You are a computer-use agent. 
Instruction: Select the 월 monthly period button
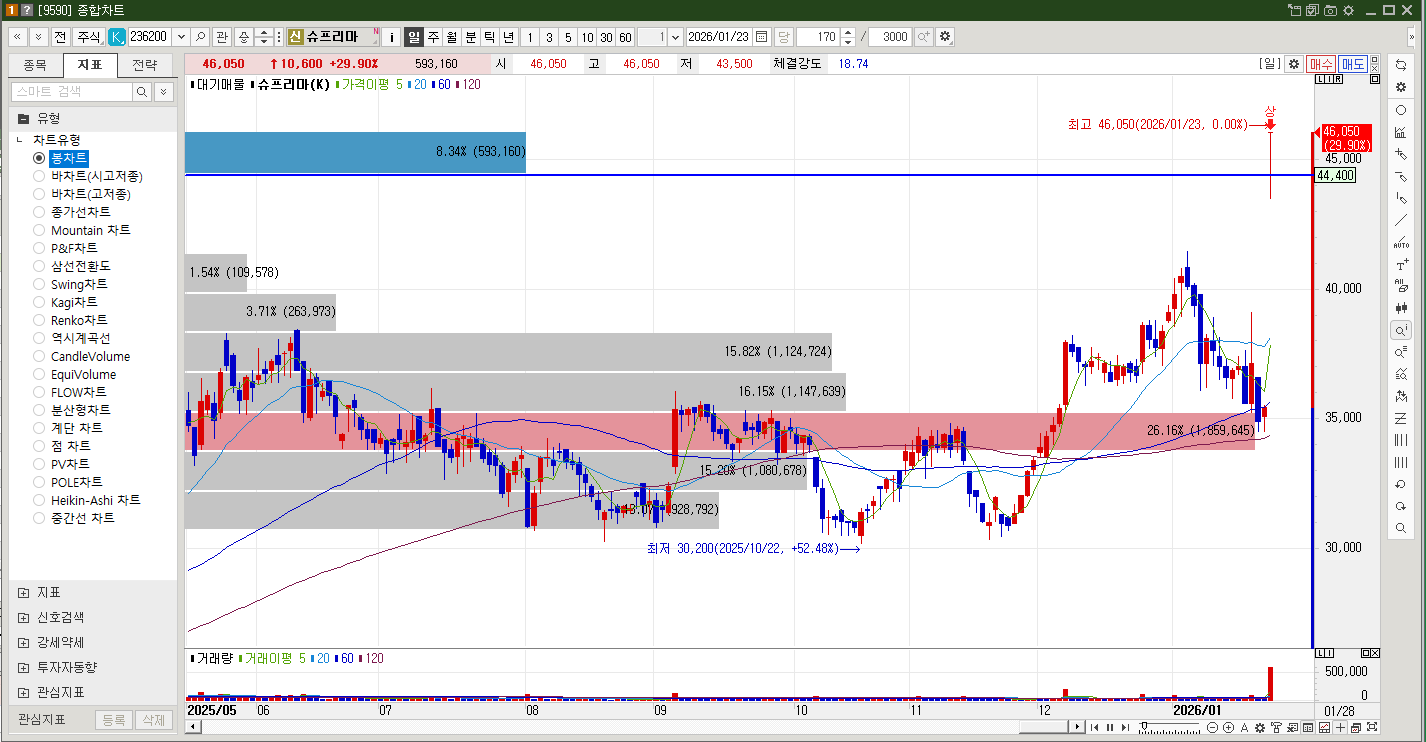452,37
